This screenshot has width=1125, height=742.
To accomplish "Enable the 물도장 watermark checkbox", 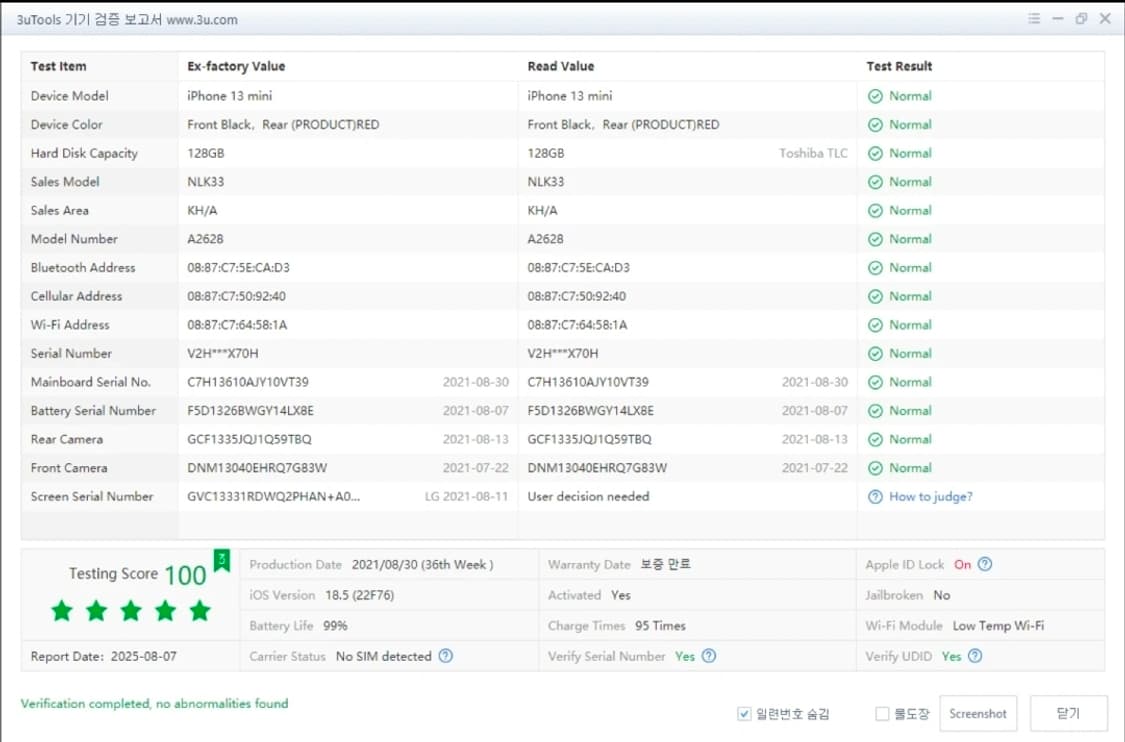I will pyautogui.click(x=882, y=714).
